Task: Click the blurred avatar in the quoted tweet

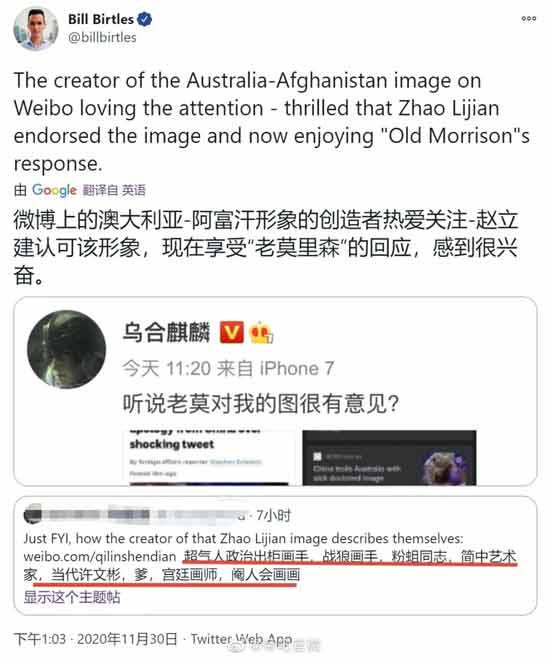Action: click(x=33, y=514)
